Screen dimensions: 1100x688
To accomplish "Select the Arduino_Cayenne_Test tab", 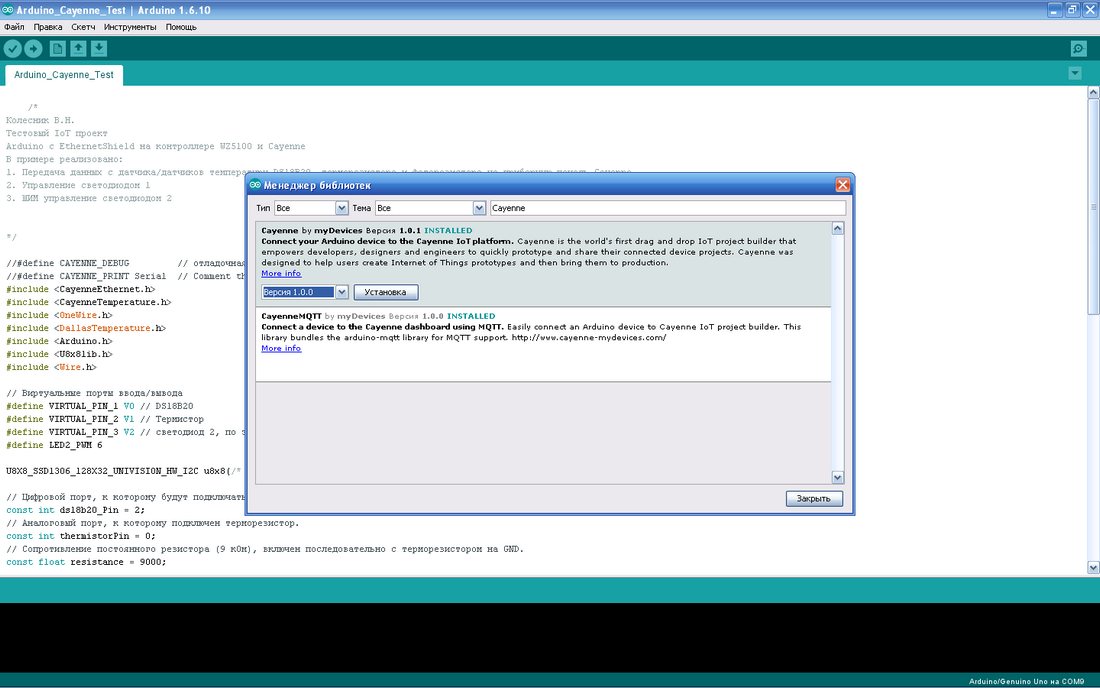I will 64,75.
